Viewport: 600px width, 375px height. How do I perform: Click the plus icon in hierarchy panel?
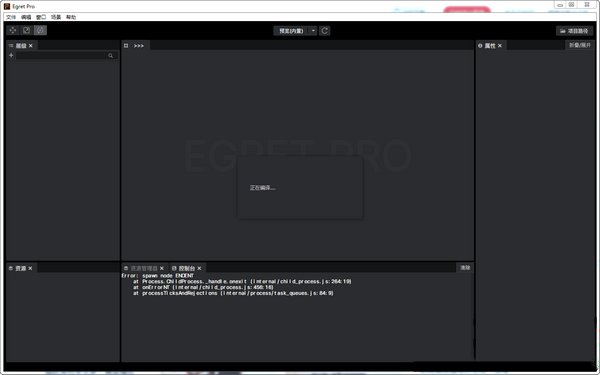(x=11, y=55)
